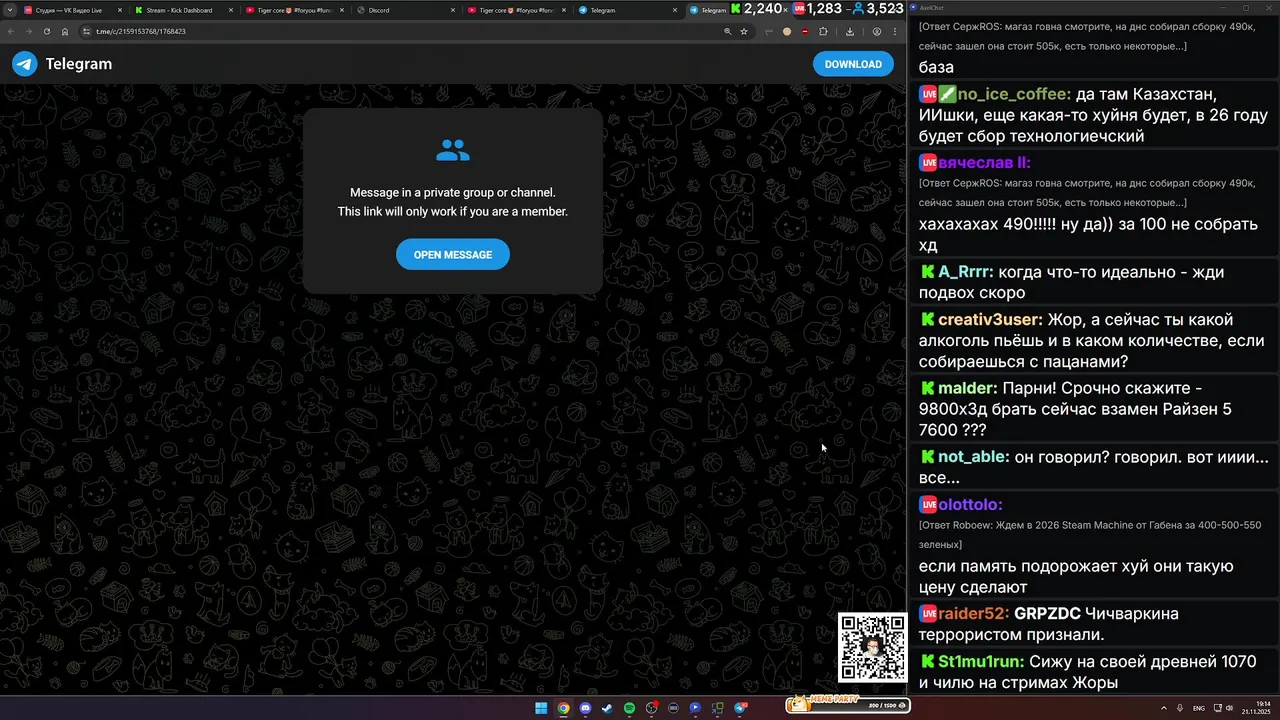Open Steam from the taskbar

coord(607,708)
